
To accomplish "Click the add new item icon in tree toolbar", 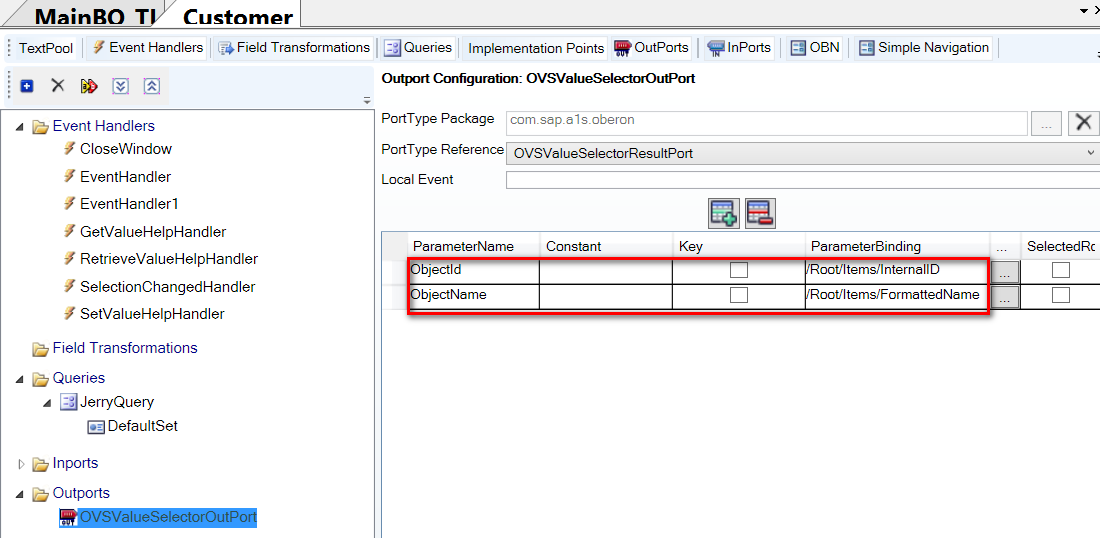I will pos(27,86).
